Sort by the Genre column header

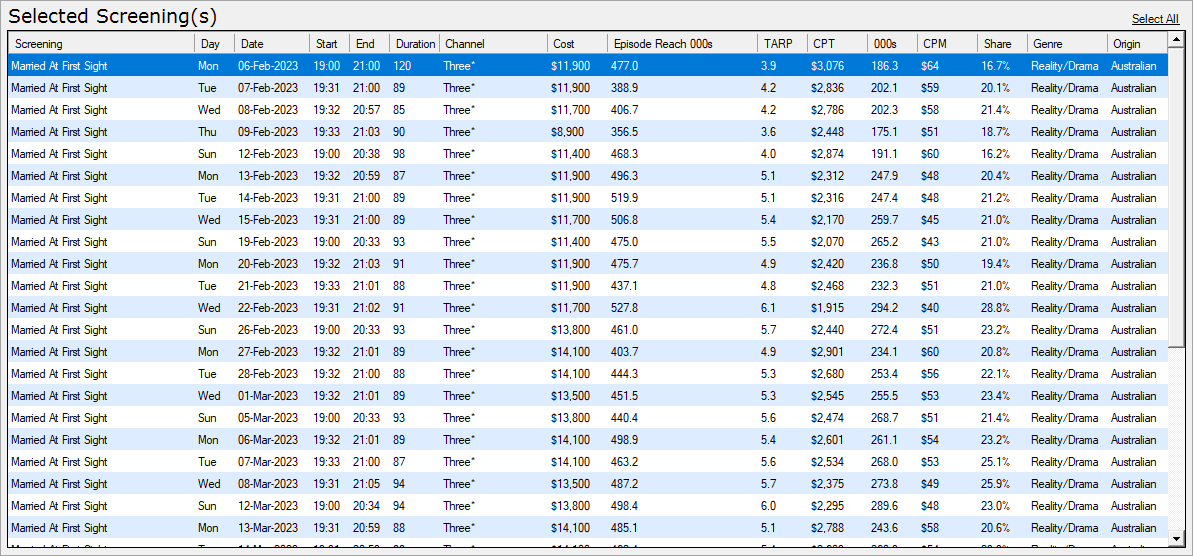click(x=1067, y=44)
